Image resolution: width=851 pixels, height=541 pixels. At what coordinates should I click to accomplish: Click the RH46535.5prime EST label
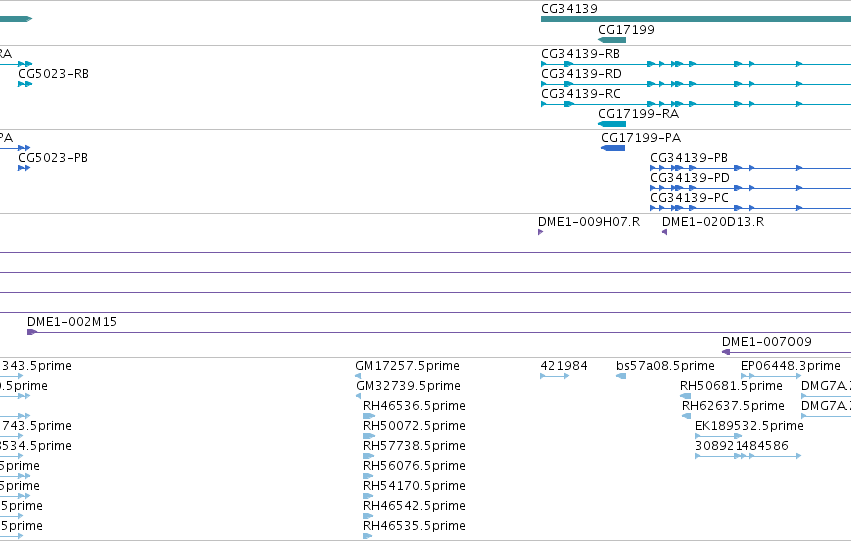[414, 526]
